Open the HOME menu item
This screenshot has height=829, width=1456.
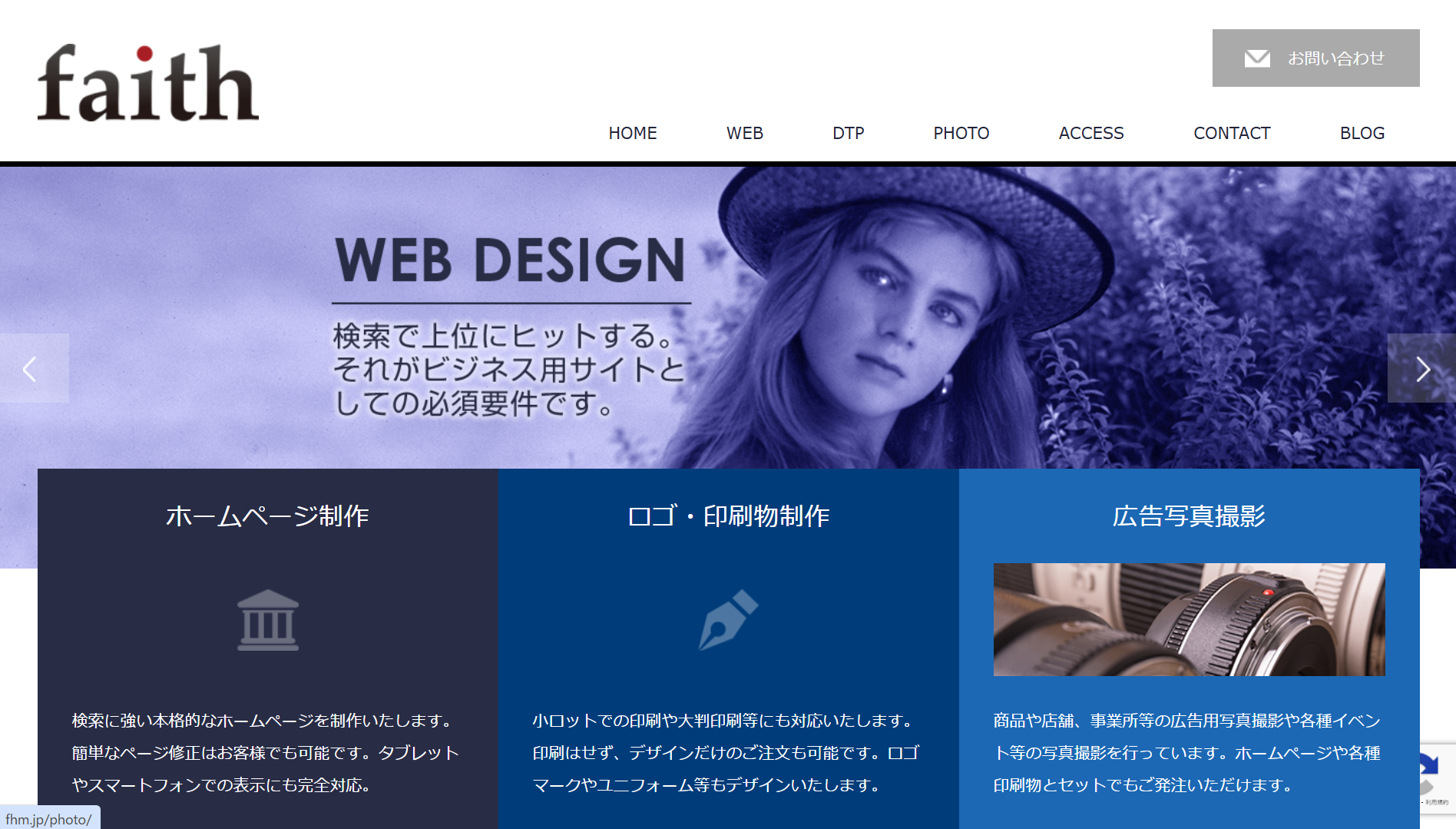coord(633,133)
